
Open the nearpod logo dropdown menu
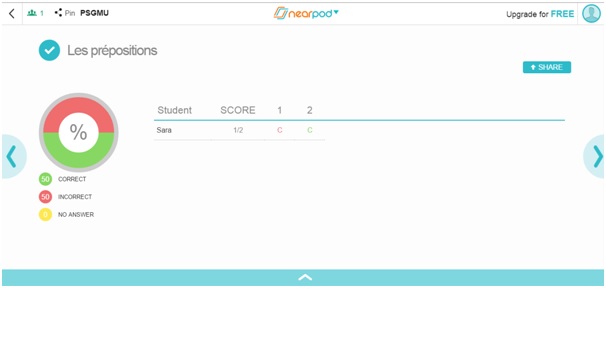point(306,13)
